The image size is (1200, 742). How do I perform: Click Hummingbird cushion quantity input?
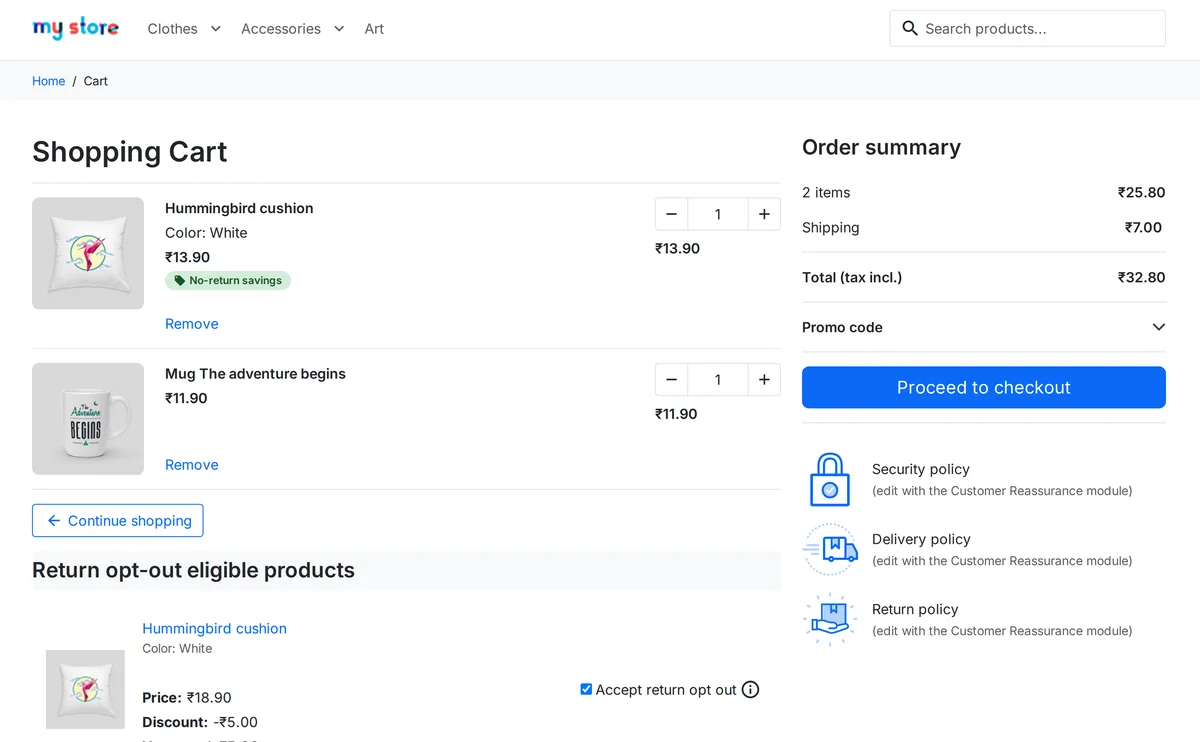[x=718, y=214]
